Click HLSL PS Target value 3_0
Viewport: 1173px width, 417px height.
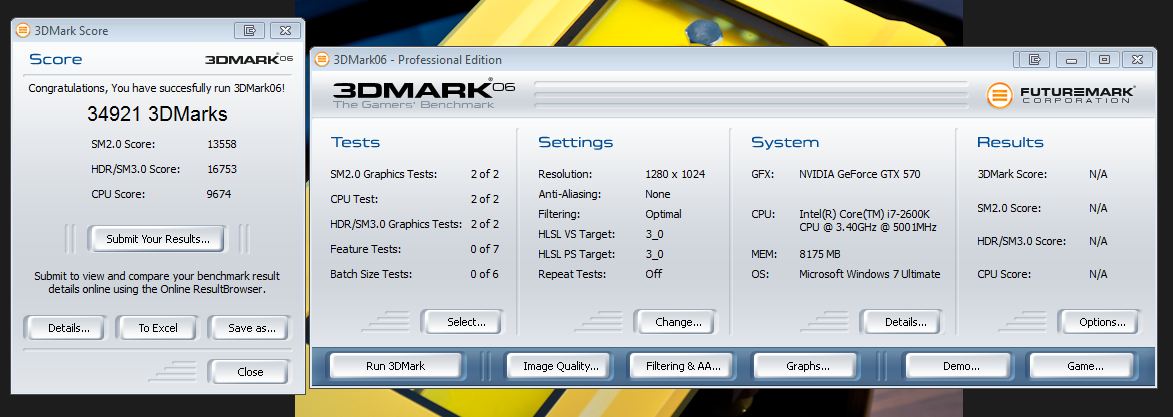tap(654, 255)
